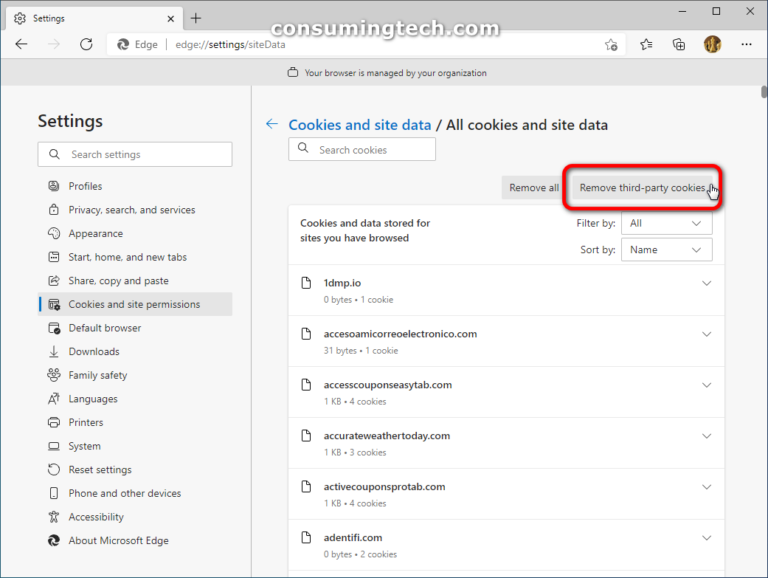Open Share, copy and paste settings
Screen dimensions: 768x578
click(x=135, y=281)
